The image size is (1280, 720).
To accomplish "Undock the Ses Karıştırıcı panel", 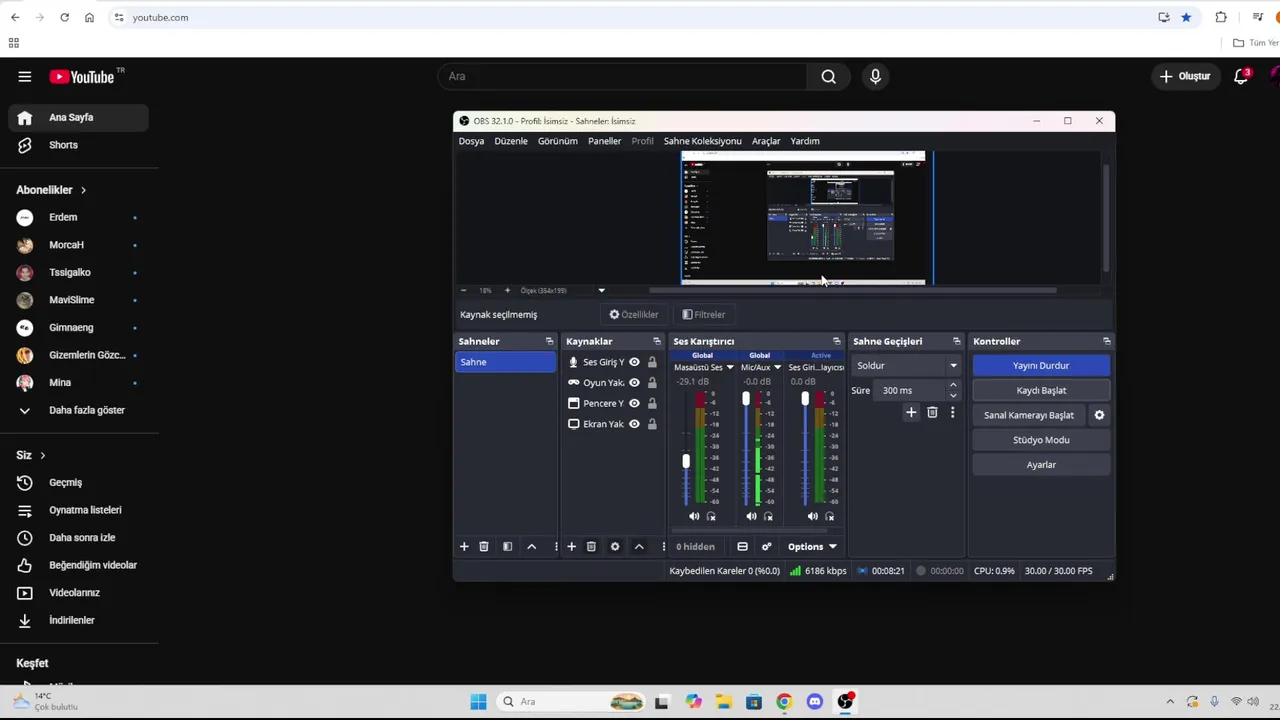I will (x=837, y=341).
